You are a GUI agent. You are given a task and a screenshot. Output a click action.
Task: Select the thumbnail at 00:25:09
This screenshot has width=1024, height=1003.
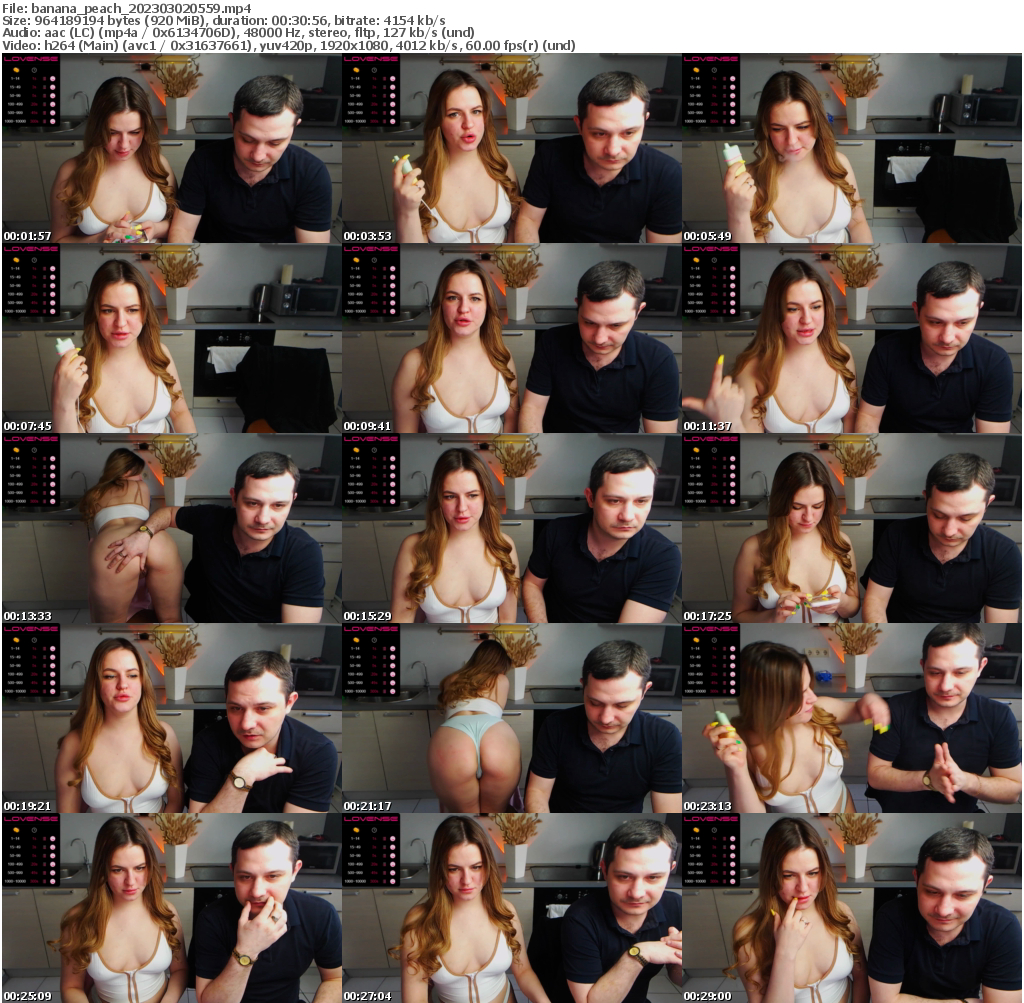(171, 908)
